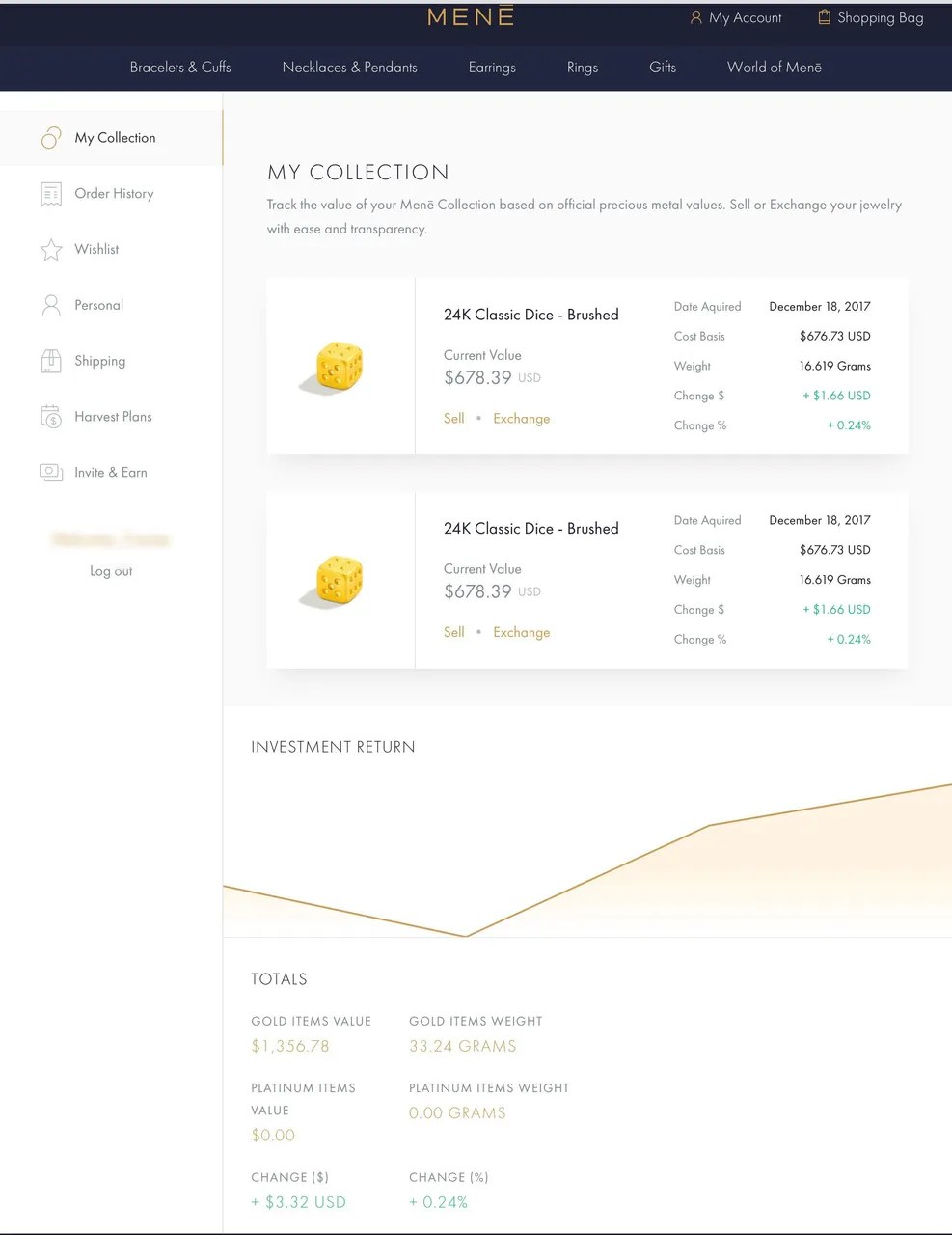
Task: Select Wishlist in sidebar
Action: (x=112, y=250)
